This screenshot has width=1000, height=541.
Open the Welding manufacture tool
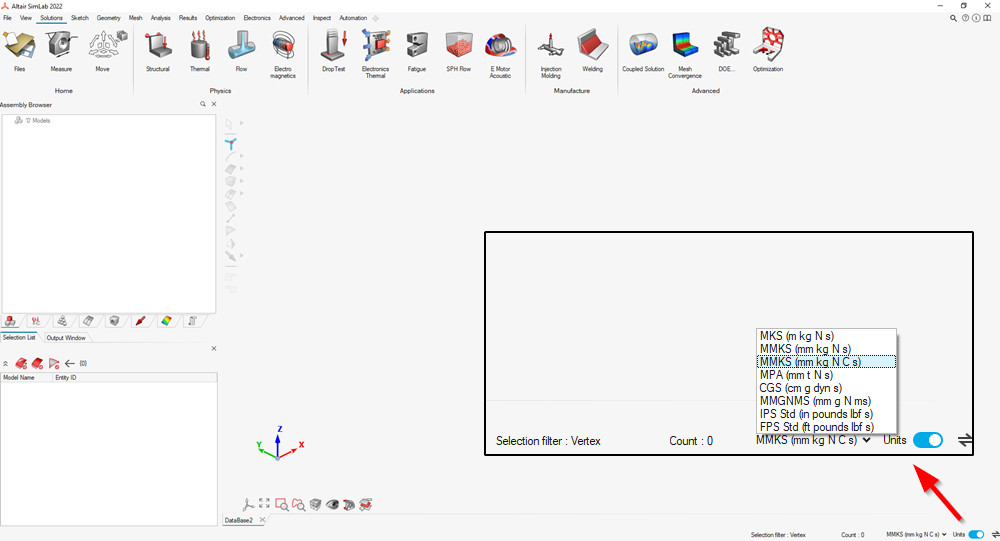click(x=593, y=50)
